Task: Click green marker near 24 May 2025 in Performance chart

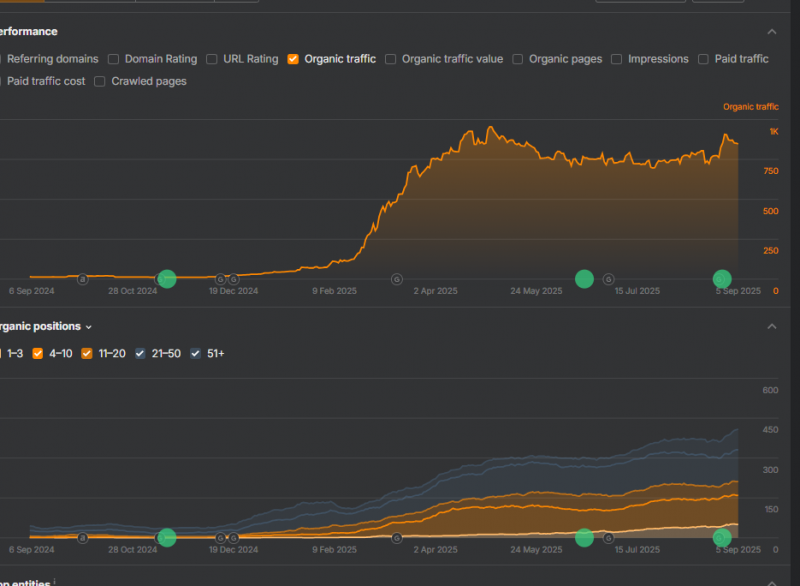Action: [x=584, y=278]
